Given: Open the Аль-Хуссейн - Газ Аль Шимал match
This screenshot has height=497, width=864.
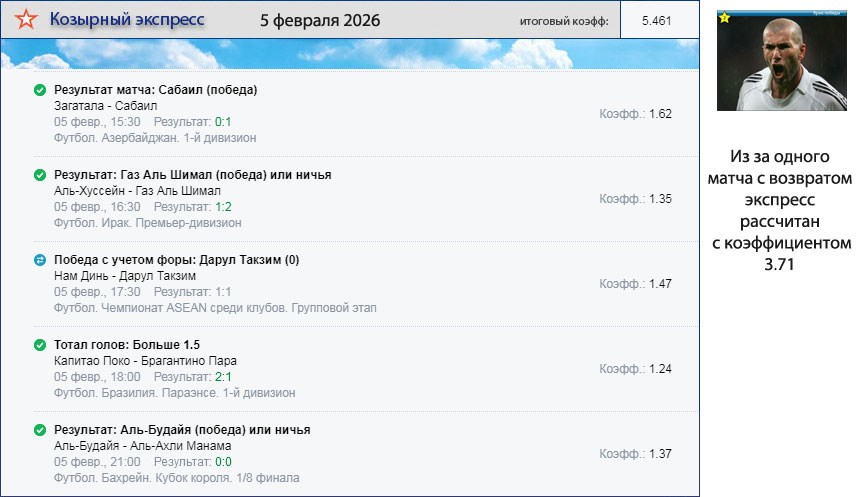Looking at the screenshot, I should click(x=137, y=191).
